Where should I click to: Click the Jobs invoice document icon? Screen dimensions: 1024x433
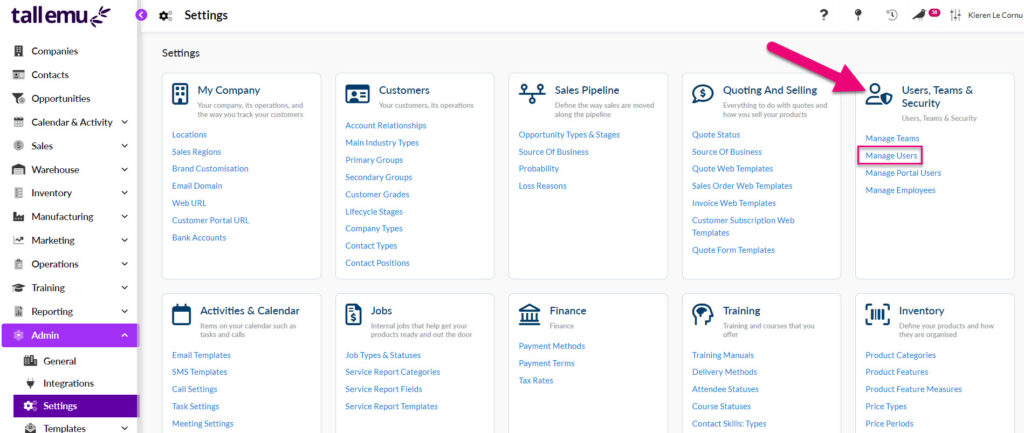353,314
